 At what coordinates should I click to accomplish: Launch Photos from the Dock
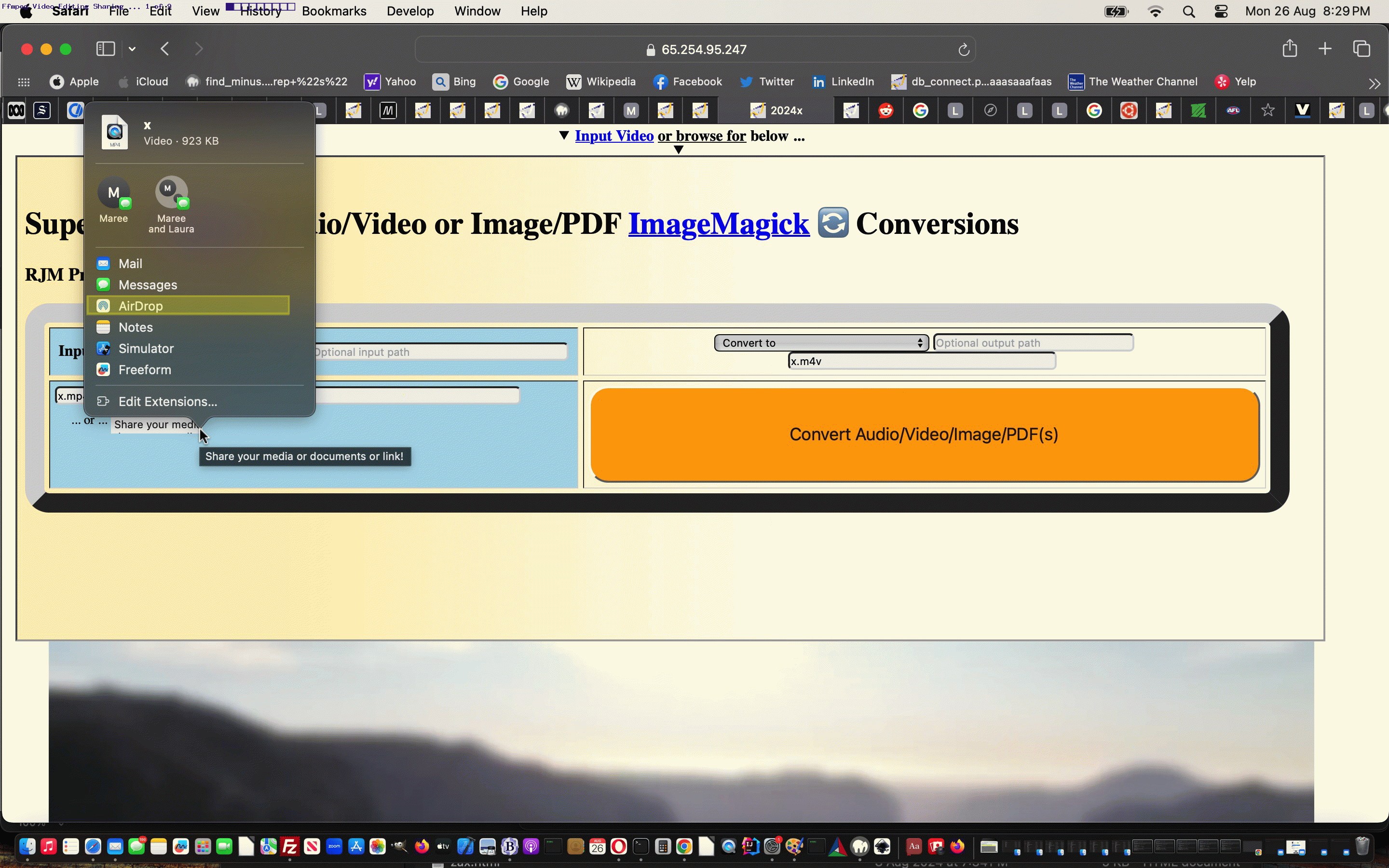pyautogui.click(x=378, y=846)
